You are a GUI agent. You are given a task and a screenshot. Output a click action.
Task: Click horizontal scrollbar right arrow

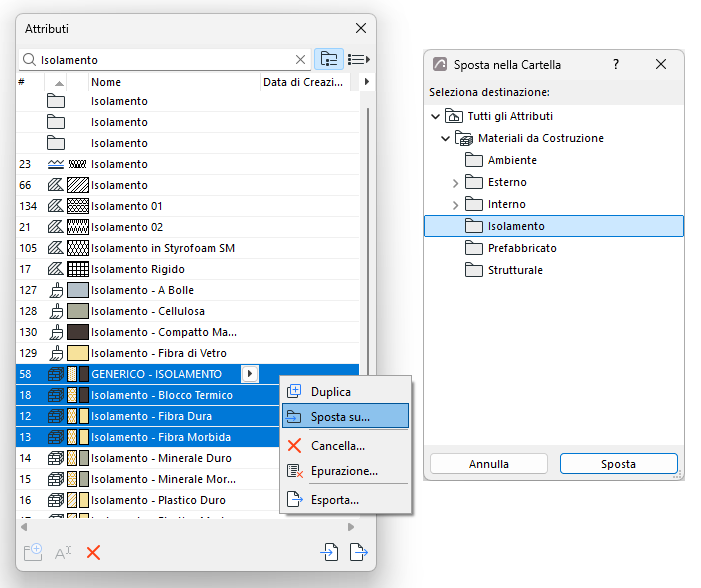pos(351,527)
